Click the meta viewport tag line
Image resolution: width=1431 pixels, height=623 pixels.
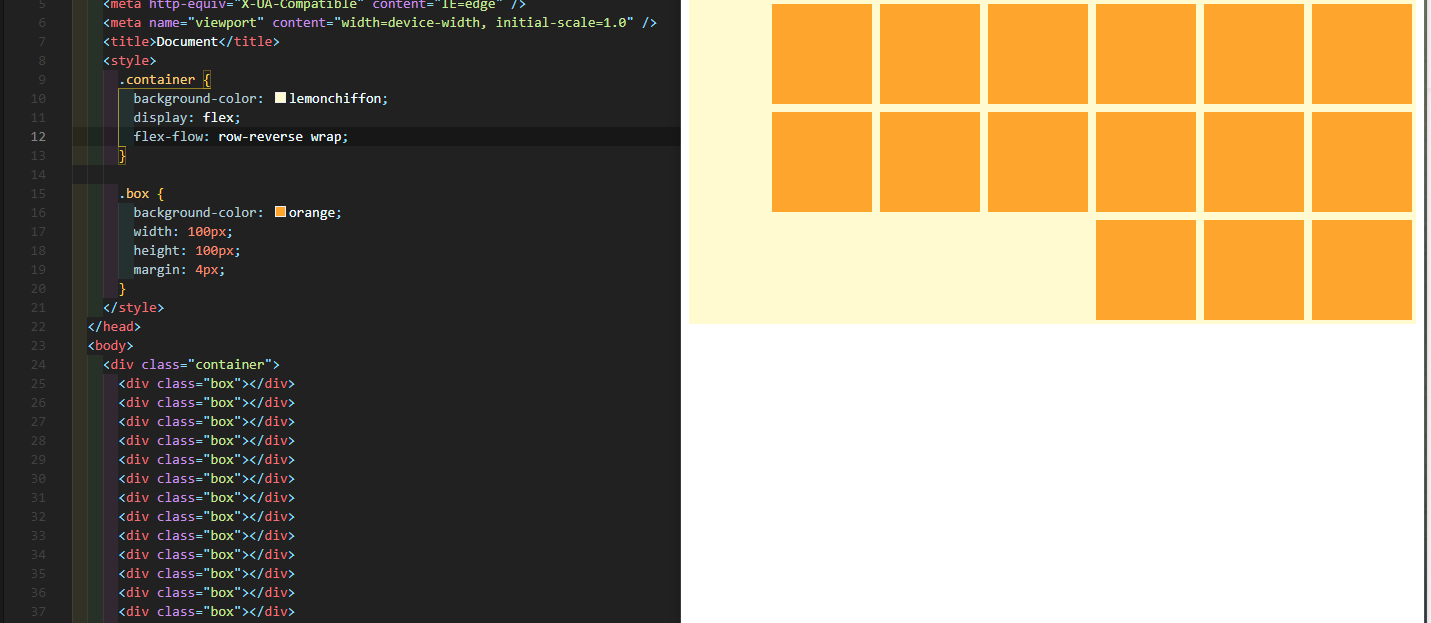379,22
